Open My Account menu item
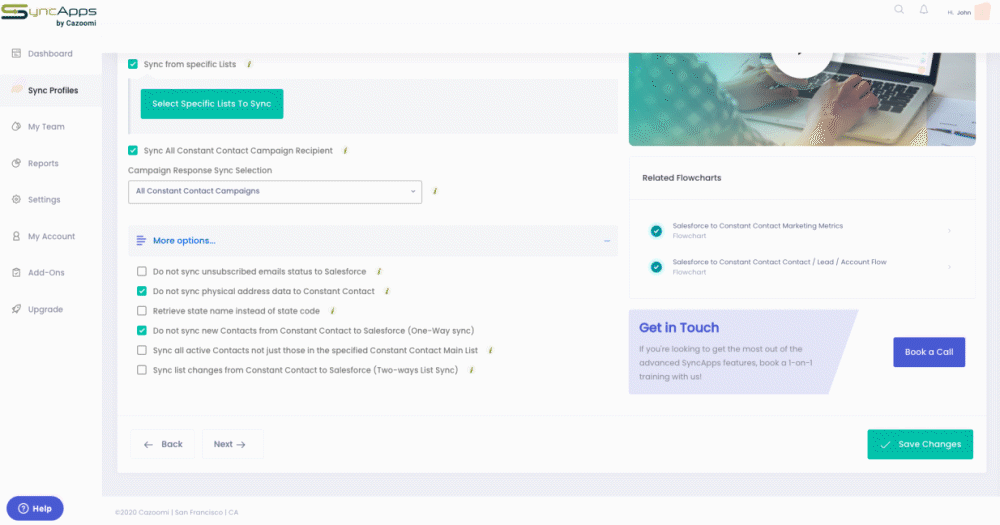 click(x=50, y=236)
